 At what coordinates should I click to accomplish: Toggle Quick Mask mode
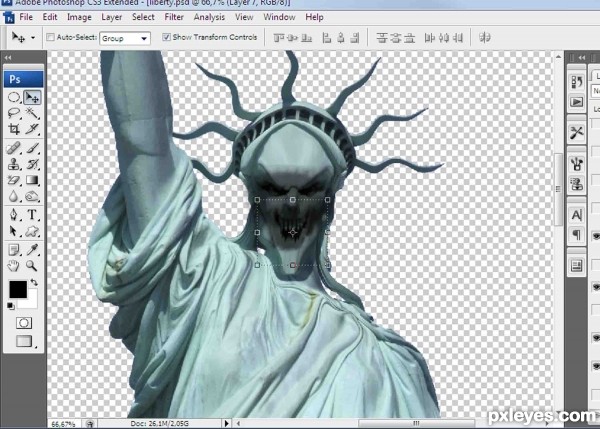point(24,323)
